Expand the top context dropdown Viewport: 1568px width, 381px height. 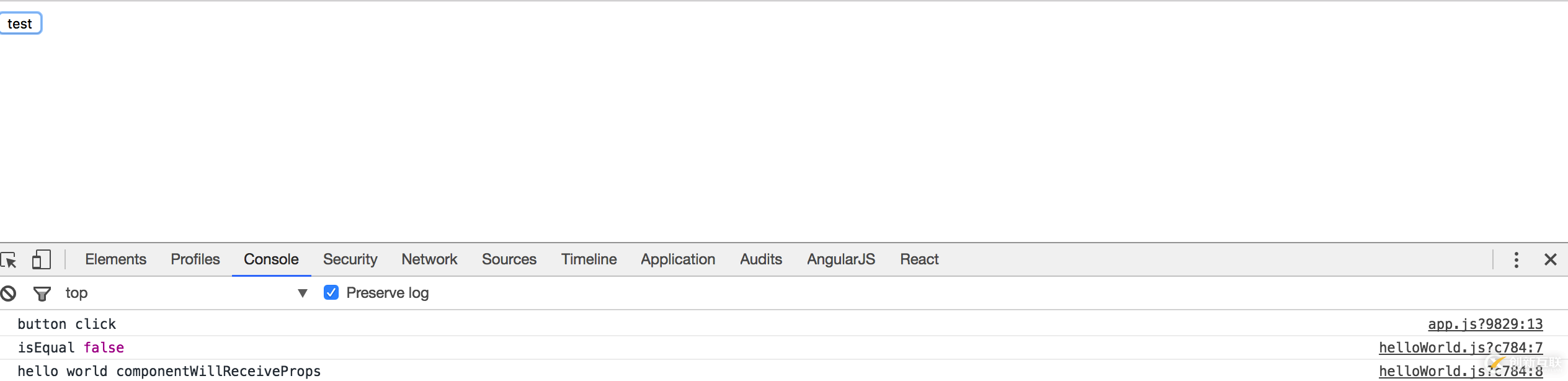(x=186, y=293)
